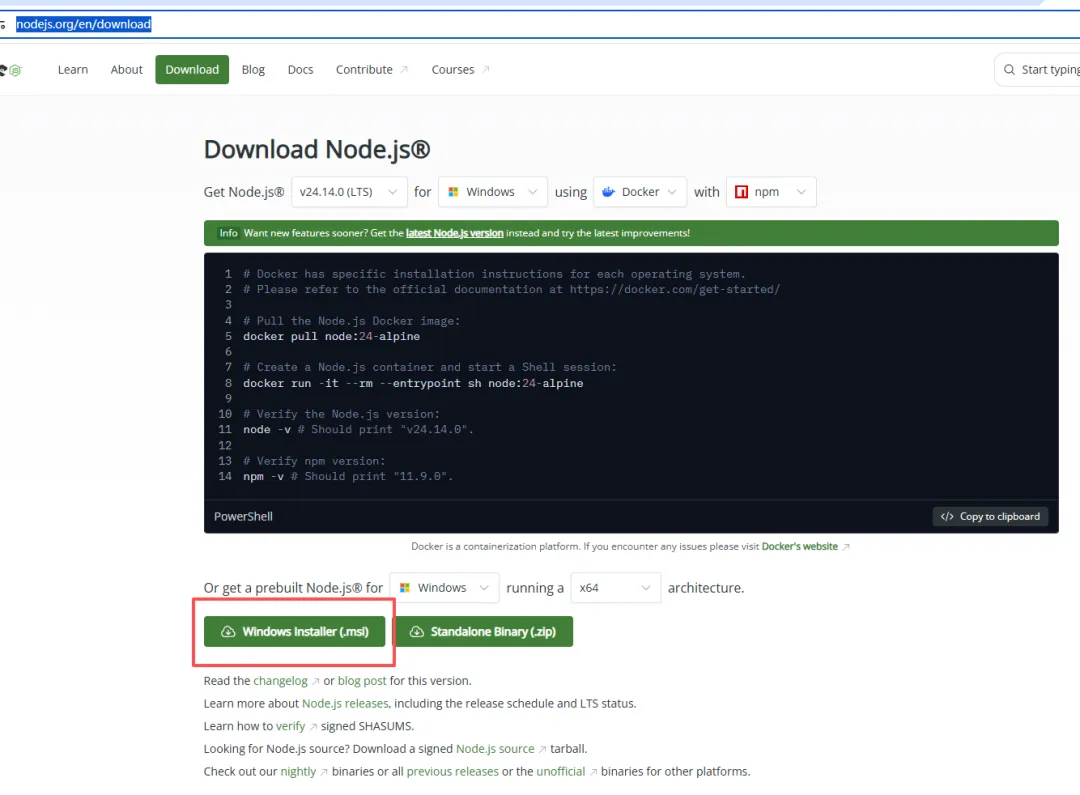Open the Courses nav link
The height and width of the screenshot is (795, 1080).
click(x=453, y=70)
